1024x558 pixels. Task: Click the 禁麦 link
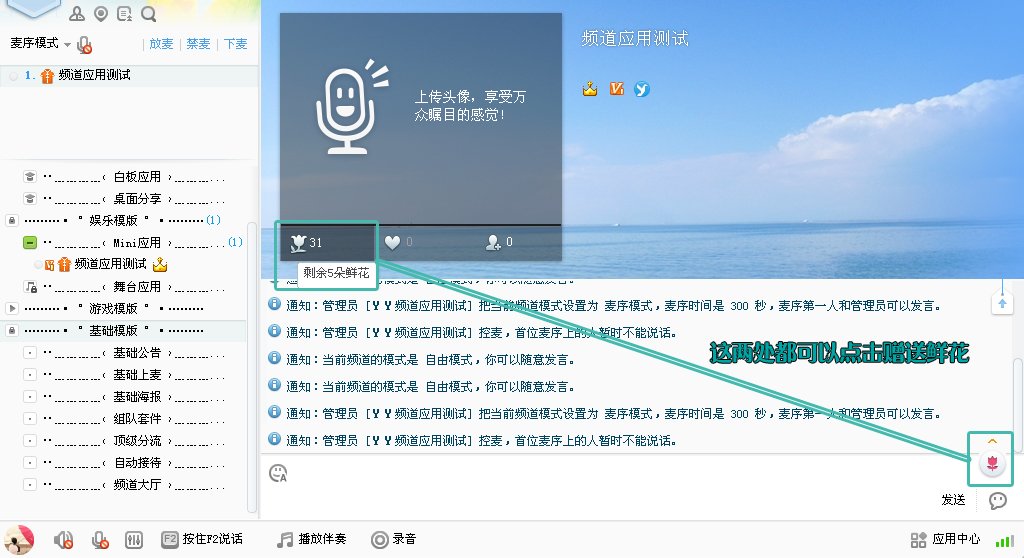pyautogui.click(x=199, y=44)
